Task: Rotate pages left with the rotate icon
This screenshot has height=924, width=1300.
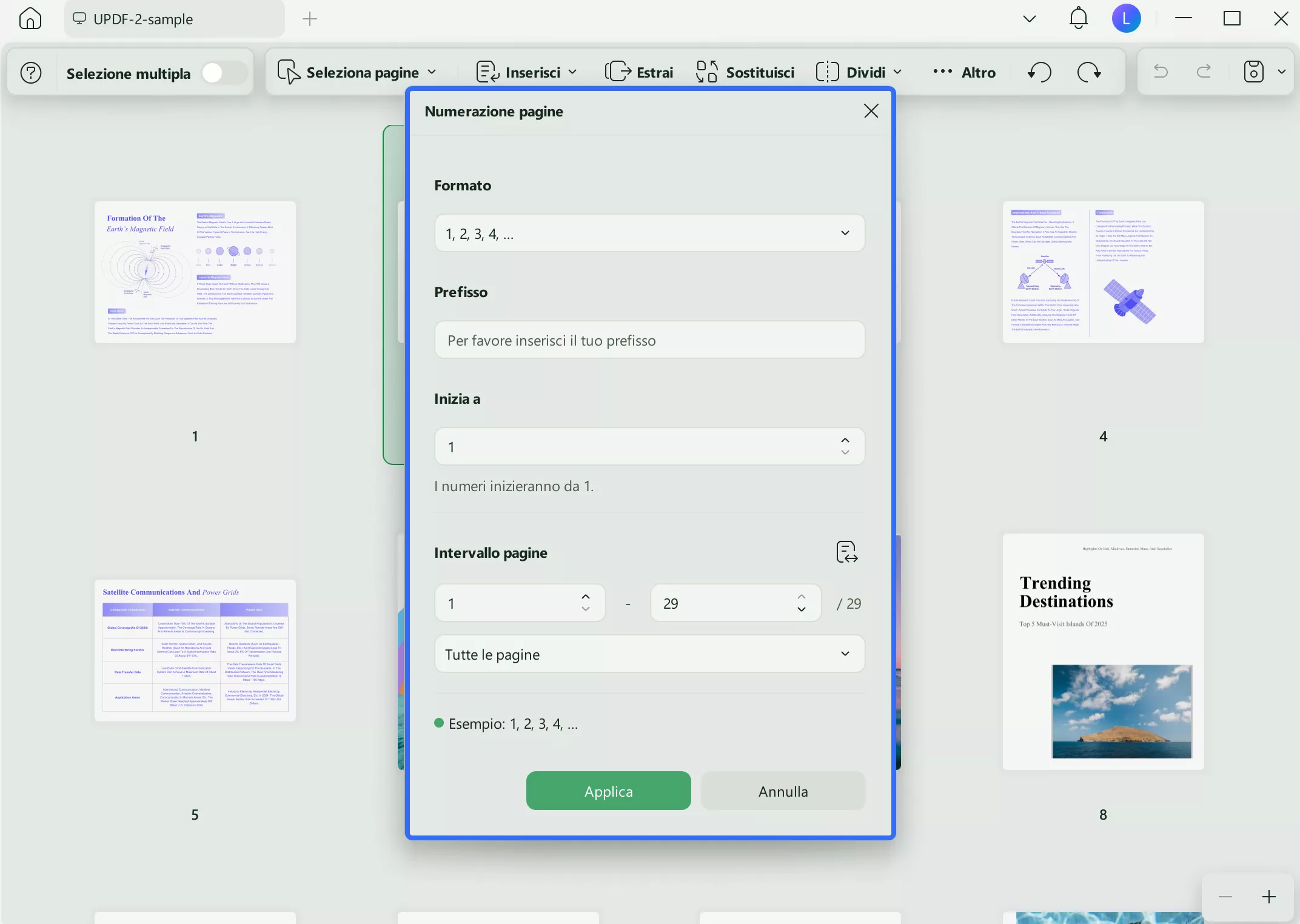Action: (x=1039, y=72)
